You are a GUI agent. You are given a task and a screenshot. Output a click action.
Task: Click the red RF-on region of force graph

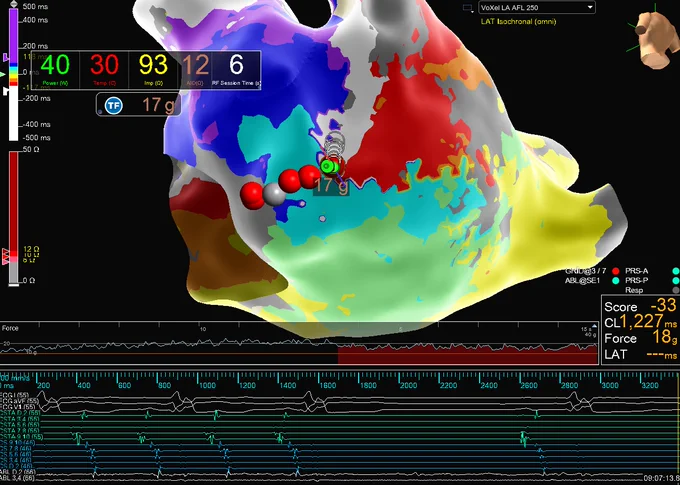pyautogui.click(x=468, y=354)
